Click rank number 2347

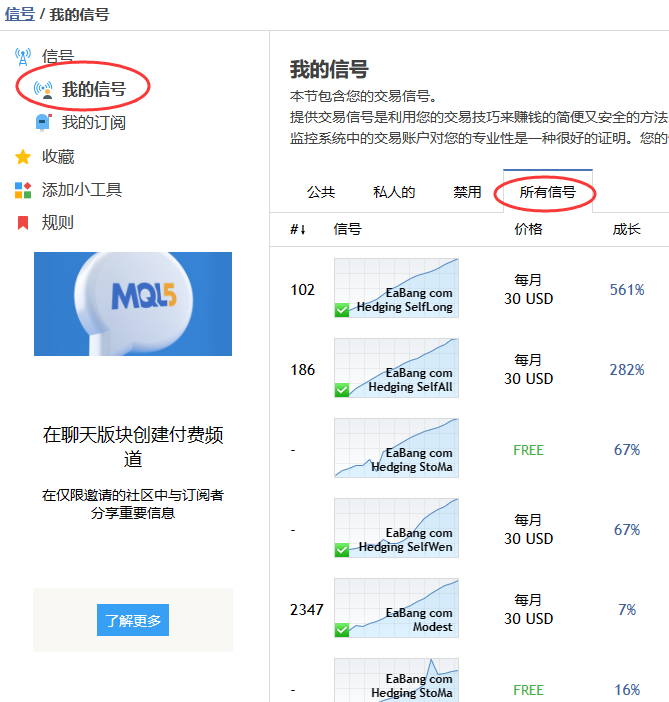pos(307,610)
